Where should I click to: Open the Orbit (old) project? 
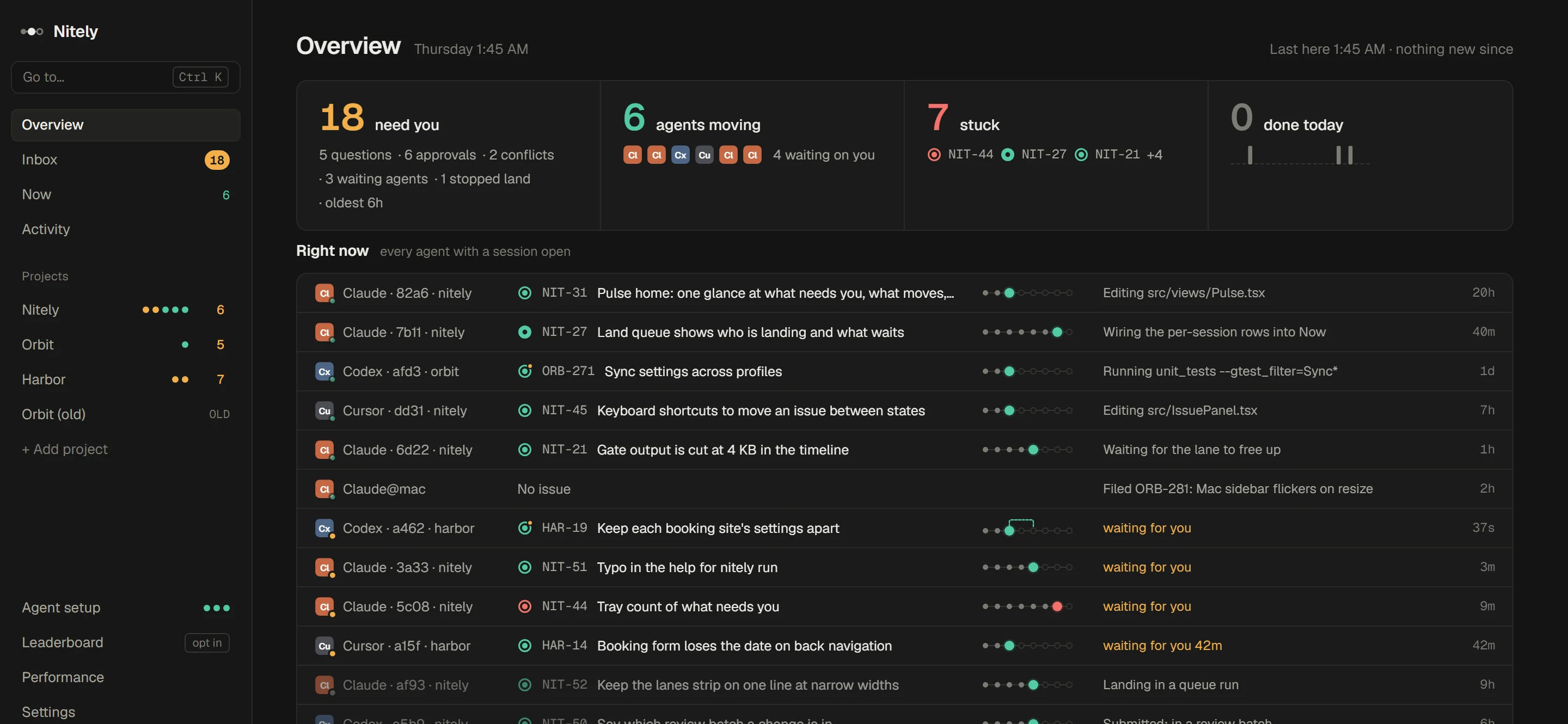tap(125, 414)
